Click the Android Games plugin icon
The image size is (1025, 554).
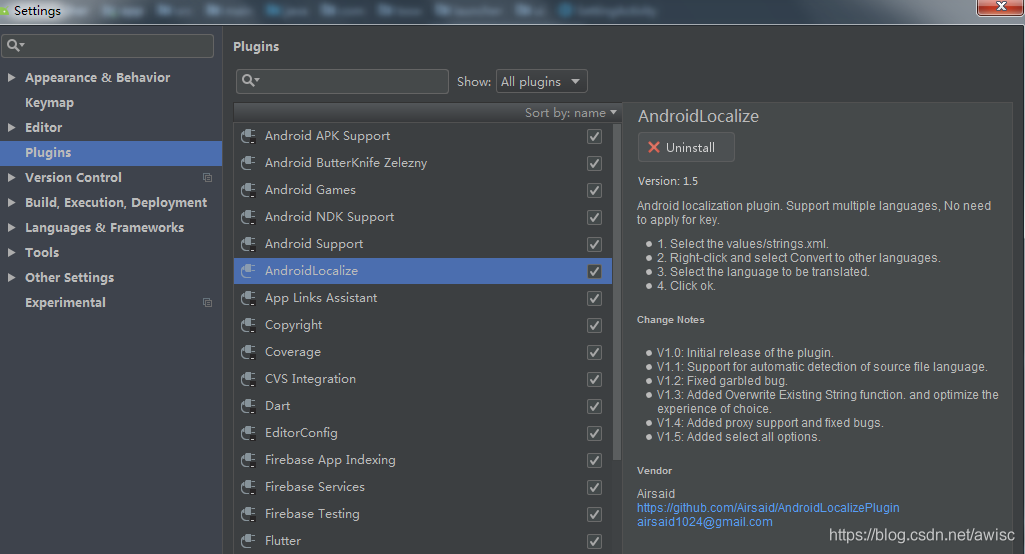pyautogui.click(x=248, y=190)
